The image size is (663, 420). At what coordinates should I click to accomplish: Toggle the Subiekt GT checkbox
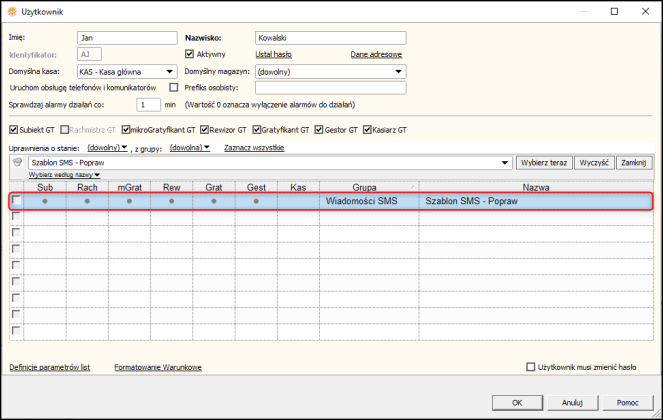click(x=14, y=130)
